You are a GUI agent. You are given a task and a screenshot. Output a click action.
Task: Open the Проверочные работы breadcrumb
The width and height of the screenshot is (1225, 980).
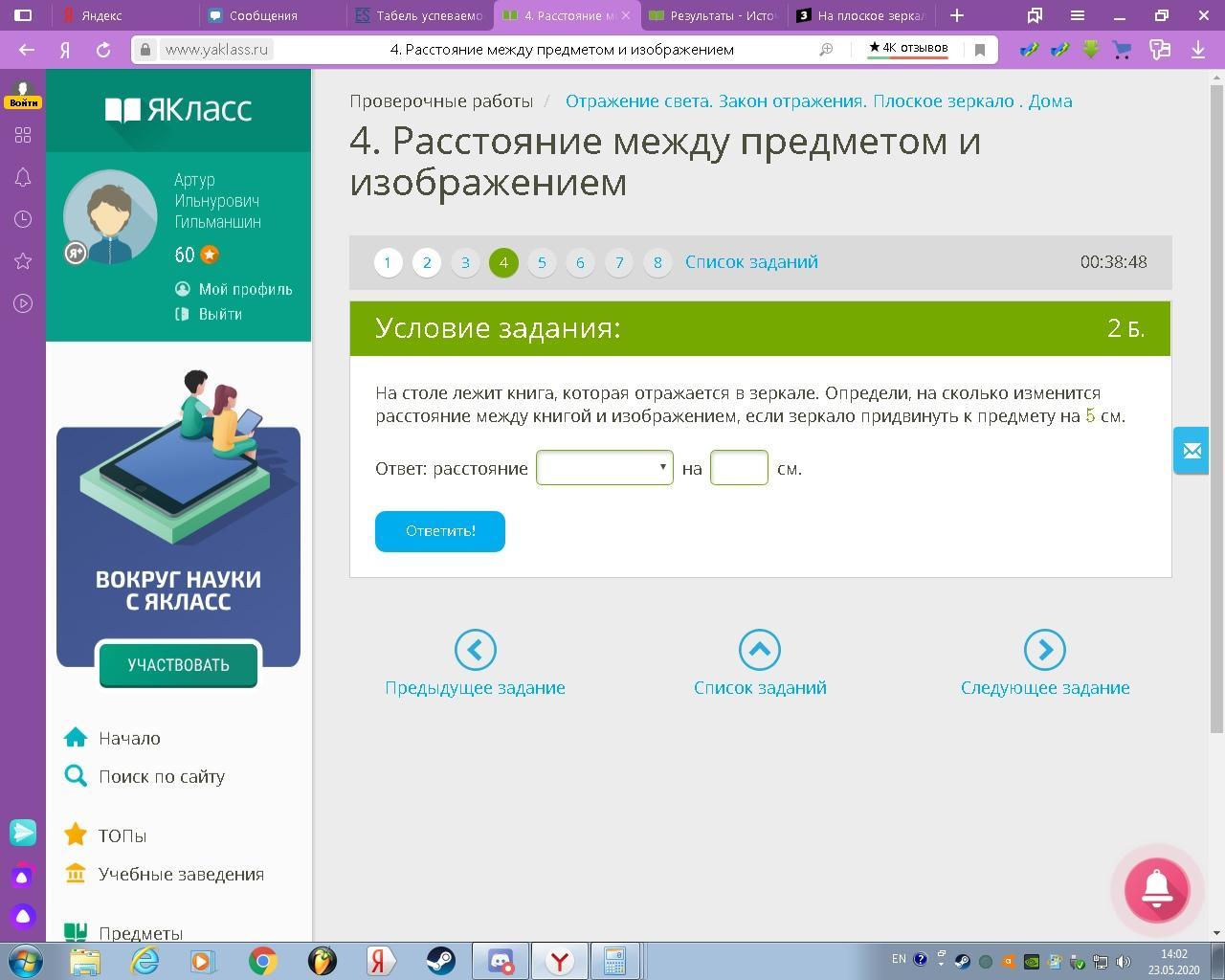coord(441,101)
